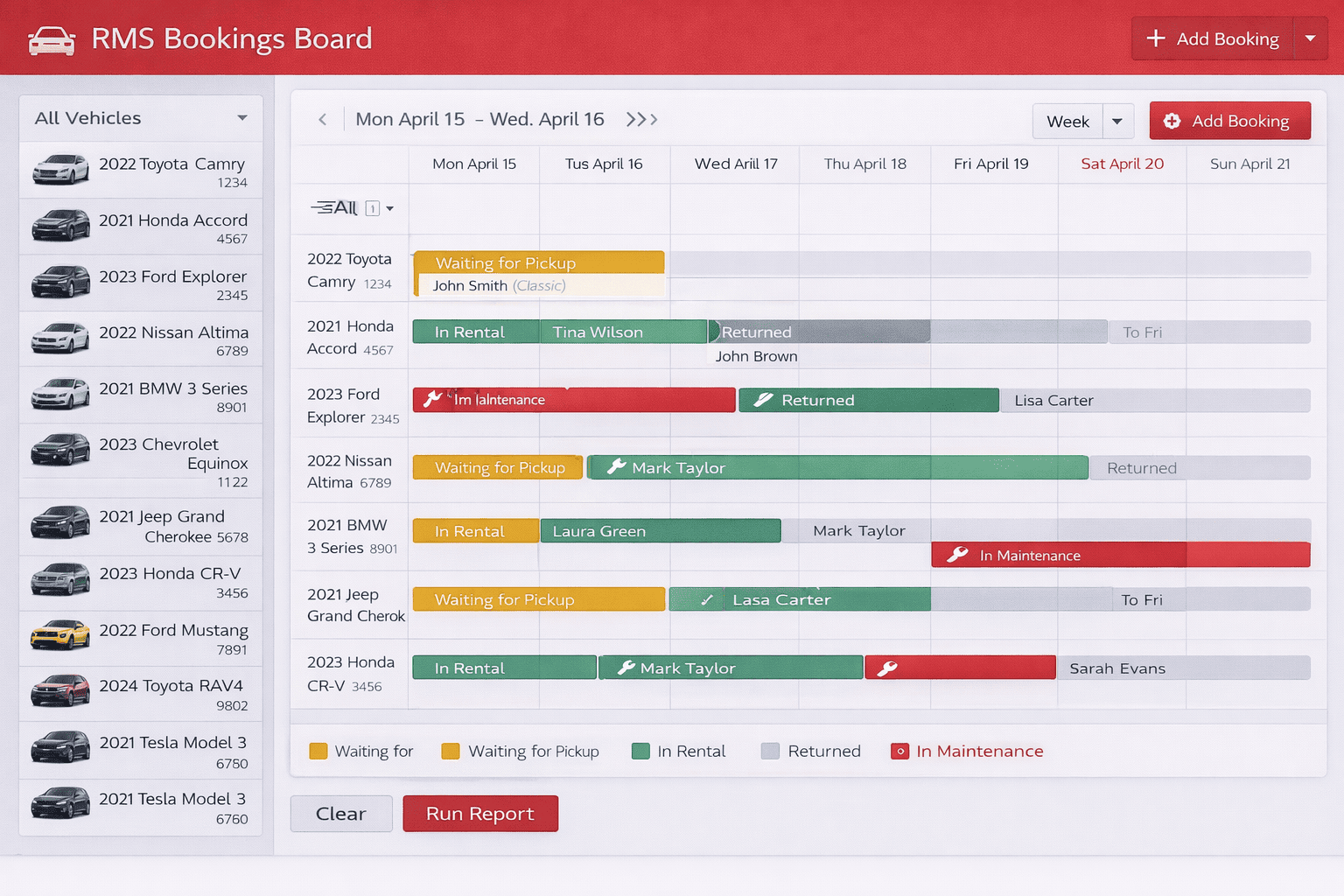Click the Waiting for Pickup yellow legend swatch

[x=451, y=752]
